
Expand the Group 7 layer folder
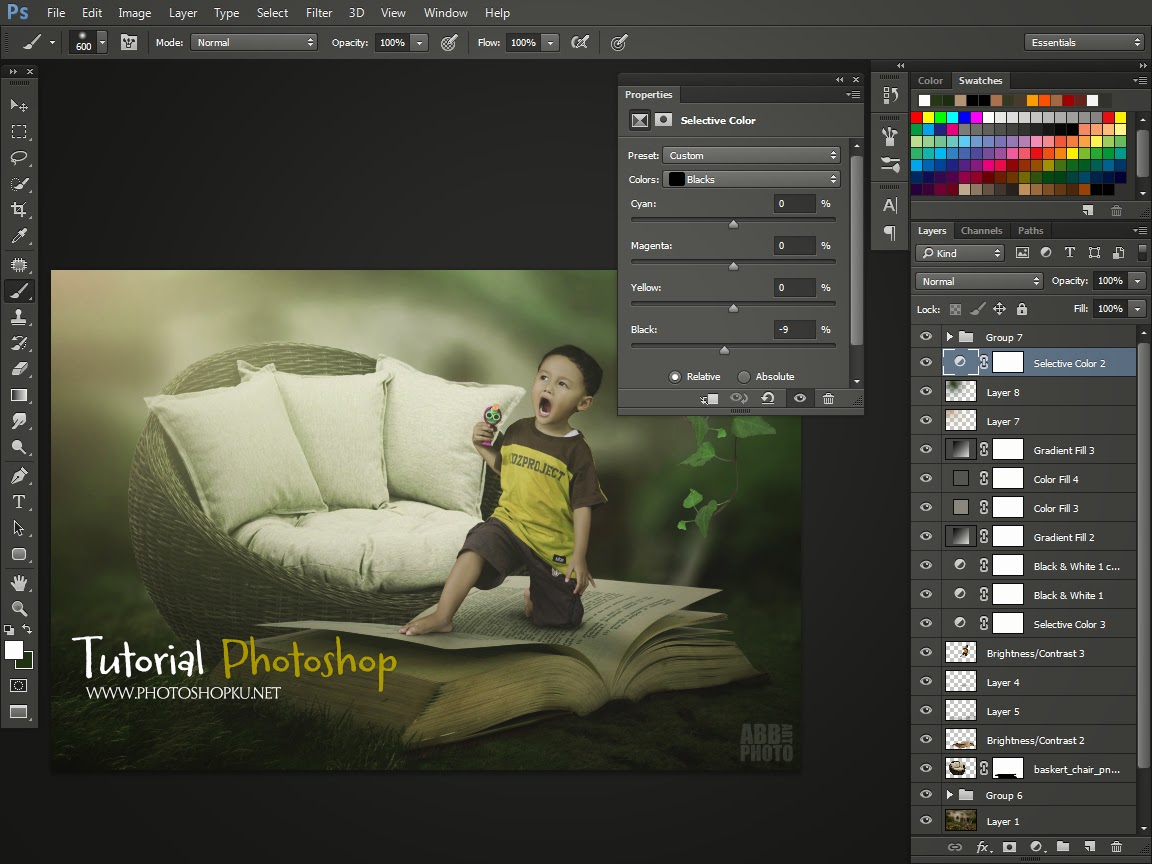click(949, 337)
